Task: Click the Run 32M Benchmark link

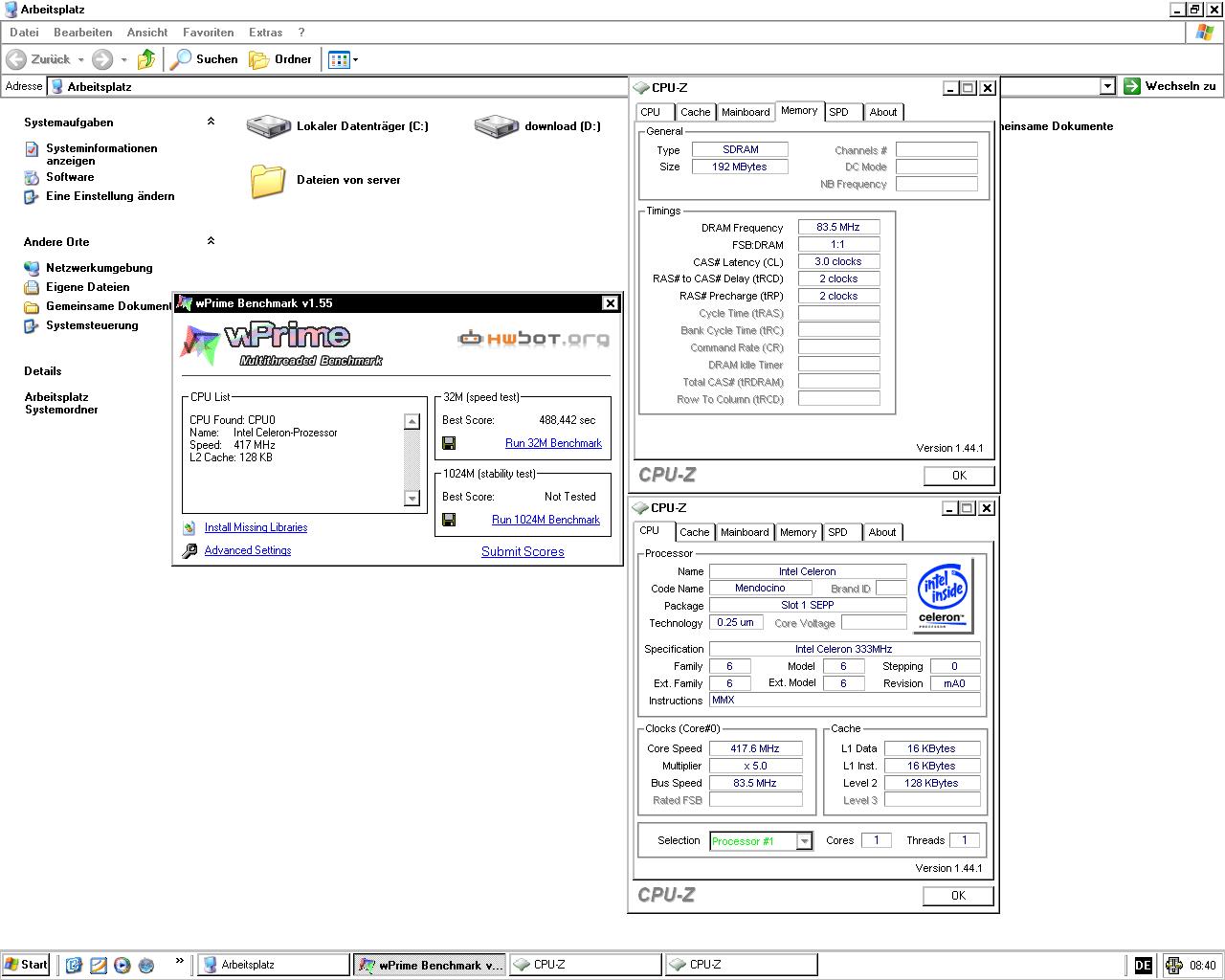Action: coord(553,443)
